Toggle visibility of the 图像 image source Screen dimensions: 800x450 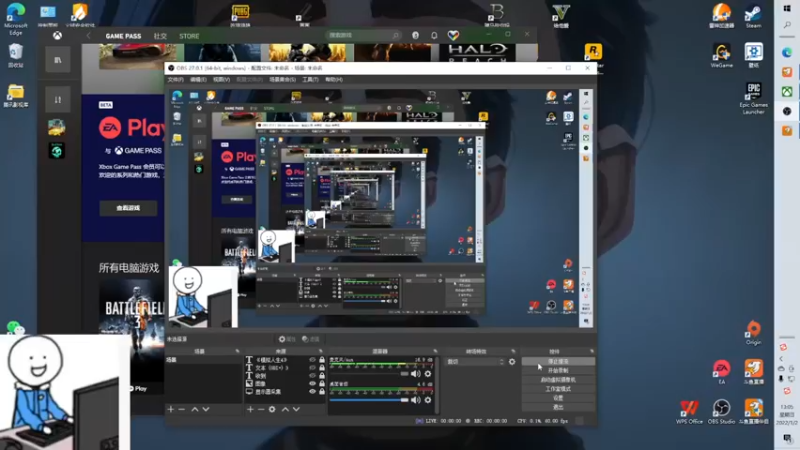312,383
